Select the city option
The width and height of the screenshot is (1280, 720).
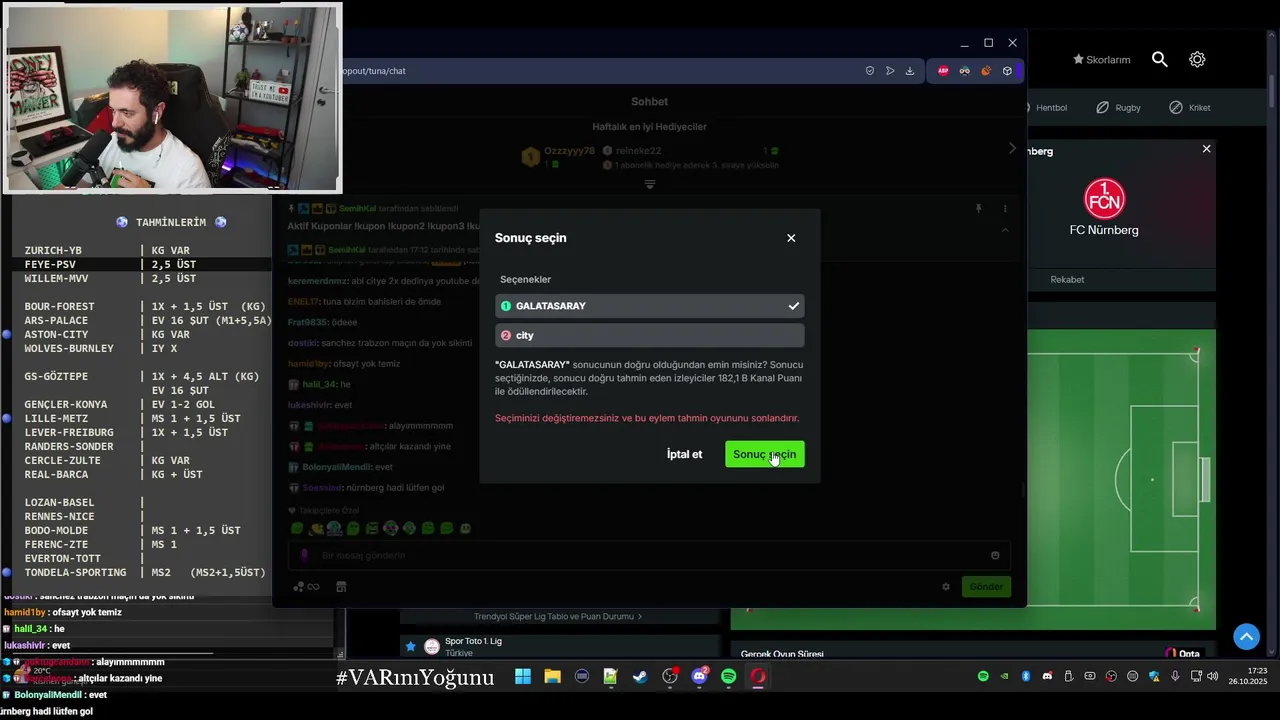click(x=650, y=335)
